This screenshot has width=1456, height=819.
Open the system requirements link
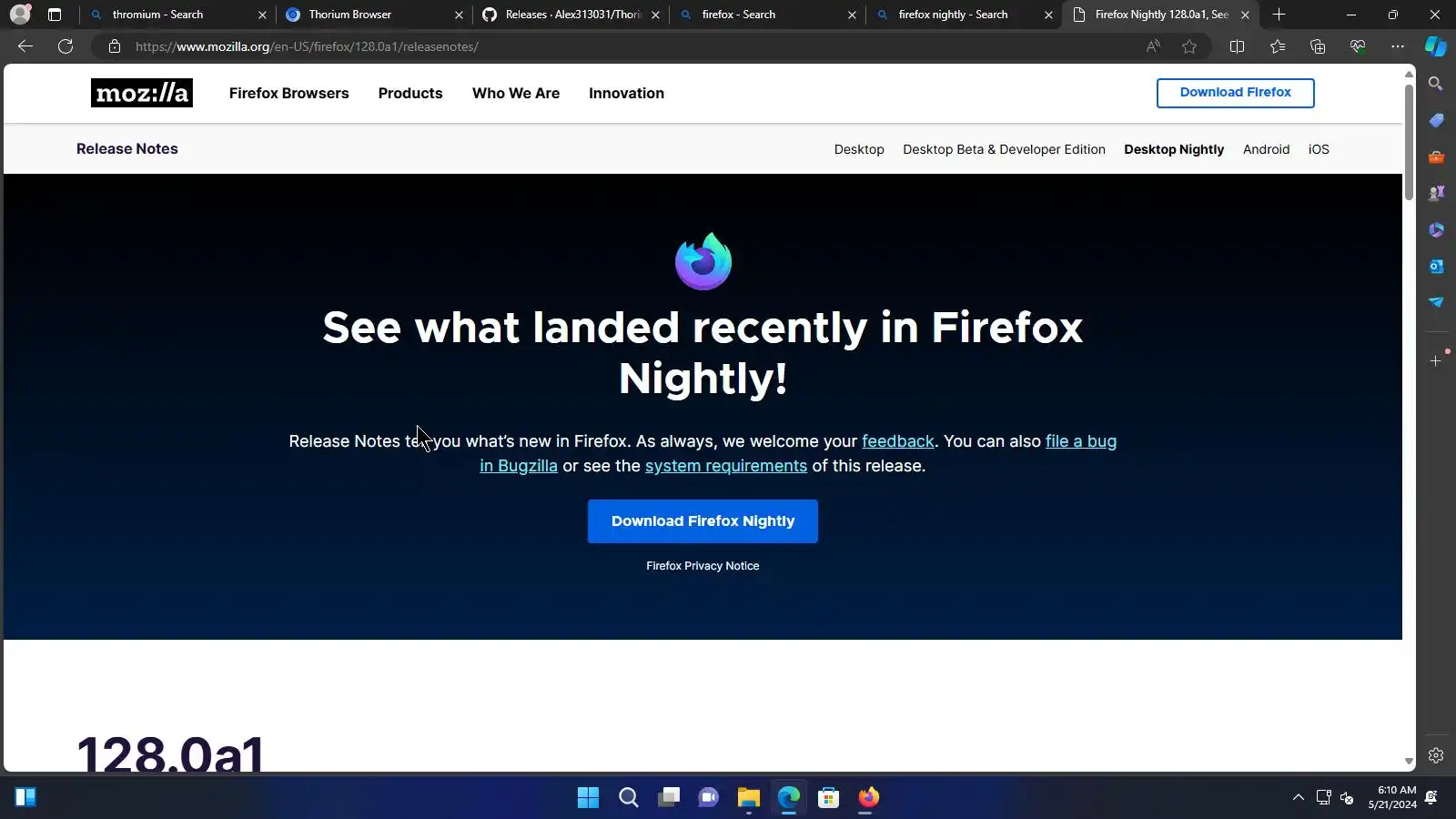(726, 466)
